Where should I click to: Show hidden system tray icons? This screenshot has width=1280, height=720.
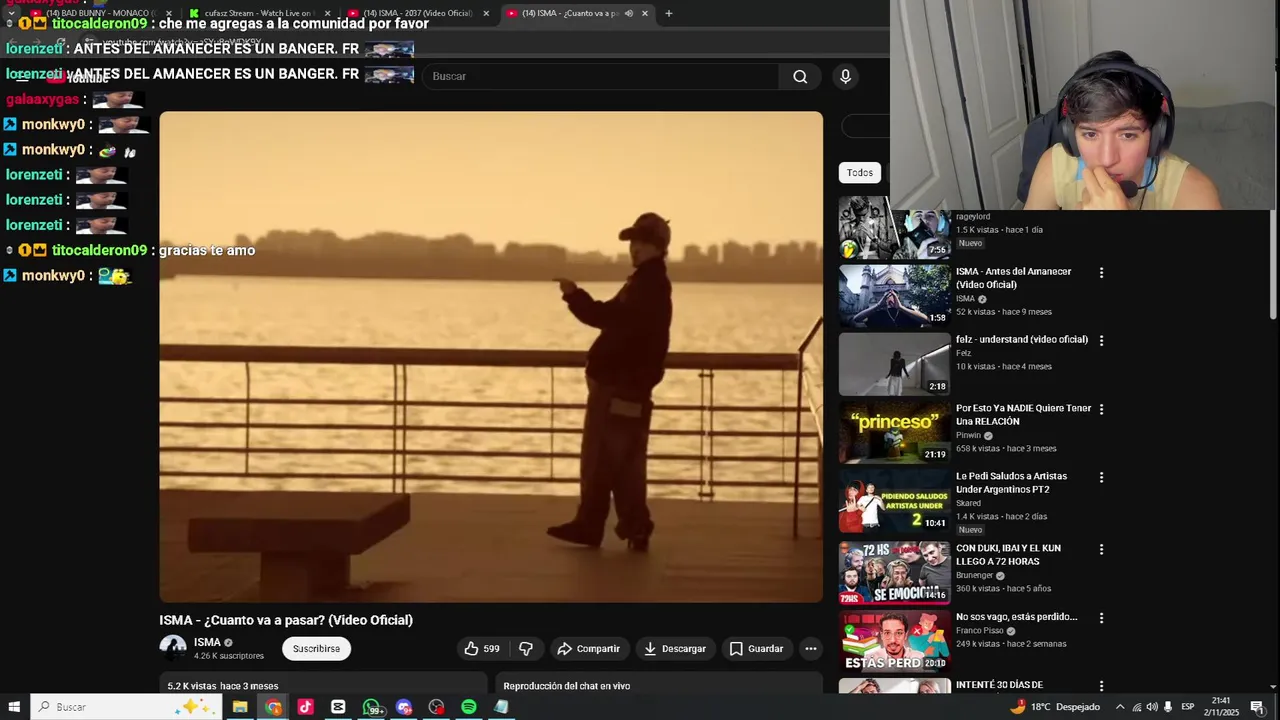pos(1119,707)
